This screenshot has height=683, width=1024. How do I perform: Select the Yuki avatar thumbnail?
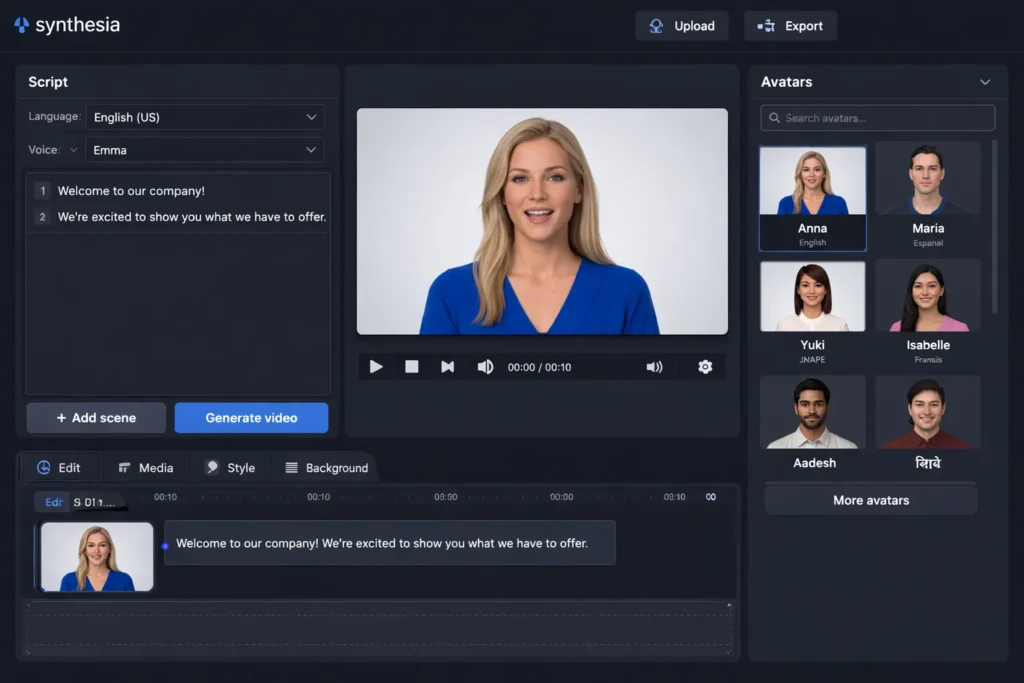(812, 296)
